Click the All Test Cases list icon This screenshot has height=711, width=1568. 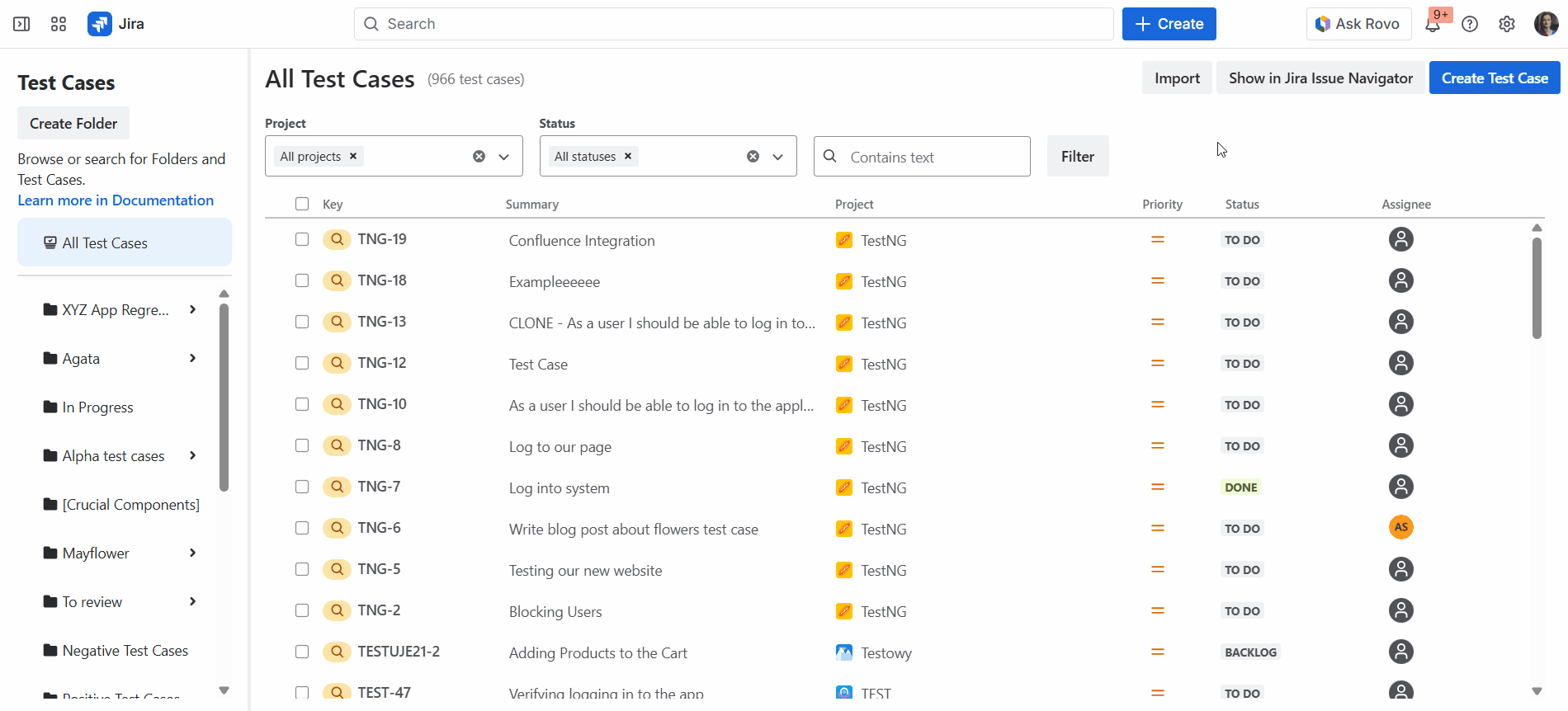50,242
